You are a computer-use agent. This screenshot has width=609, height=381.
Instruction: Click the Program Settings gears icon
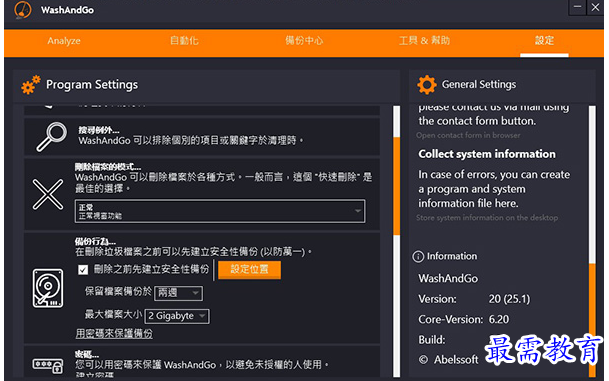(31, 85)
